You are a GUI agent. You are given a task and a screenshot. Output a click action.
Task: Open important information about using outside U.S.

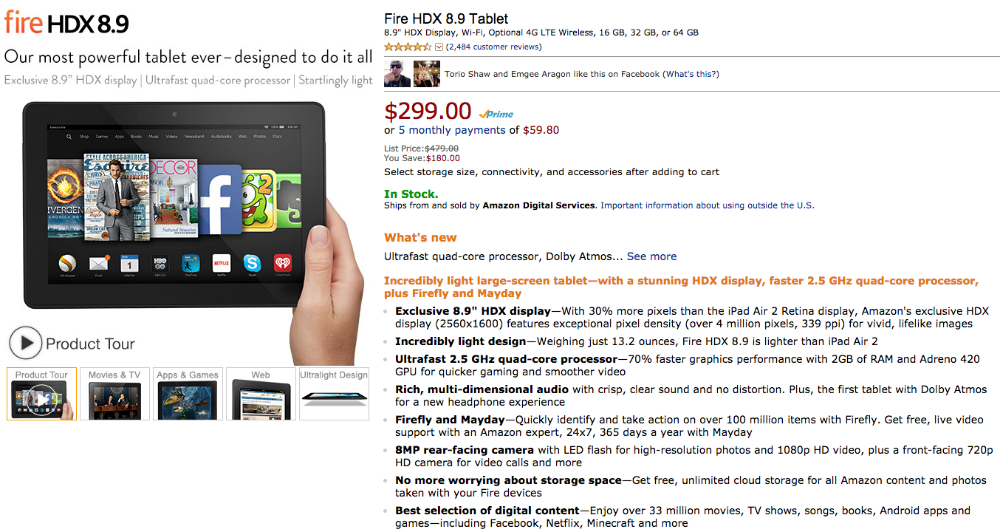pyautogui.click(x=707, y=205)
